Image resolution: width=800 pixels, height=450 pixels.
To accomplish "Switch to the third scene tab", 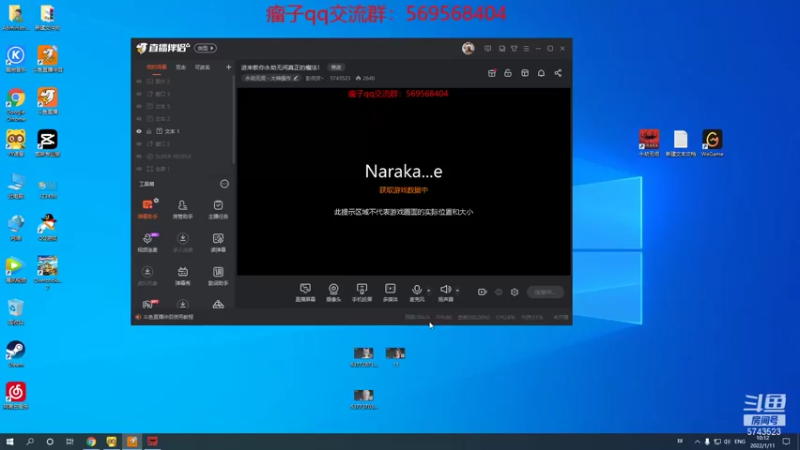I will pyautogui.click(x=202, y=67).
